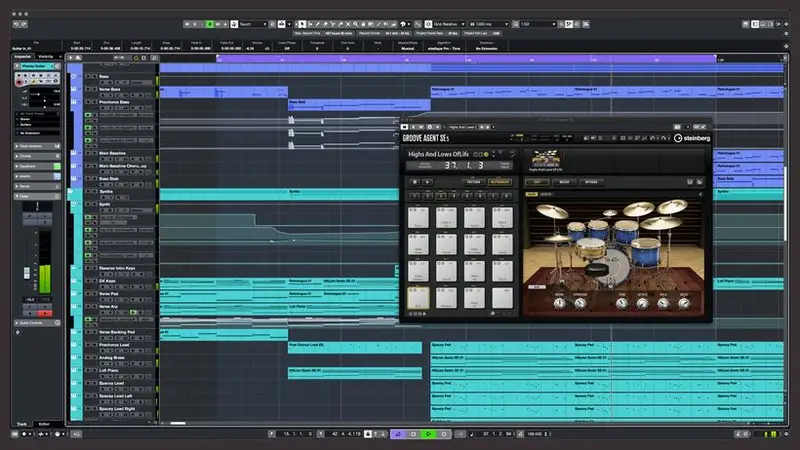Open the Mixer page in Groove Agent
Viewport: 800px width, 450px height.
point(564,182)
